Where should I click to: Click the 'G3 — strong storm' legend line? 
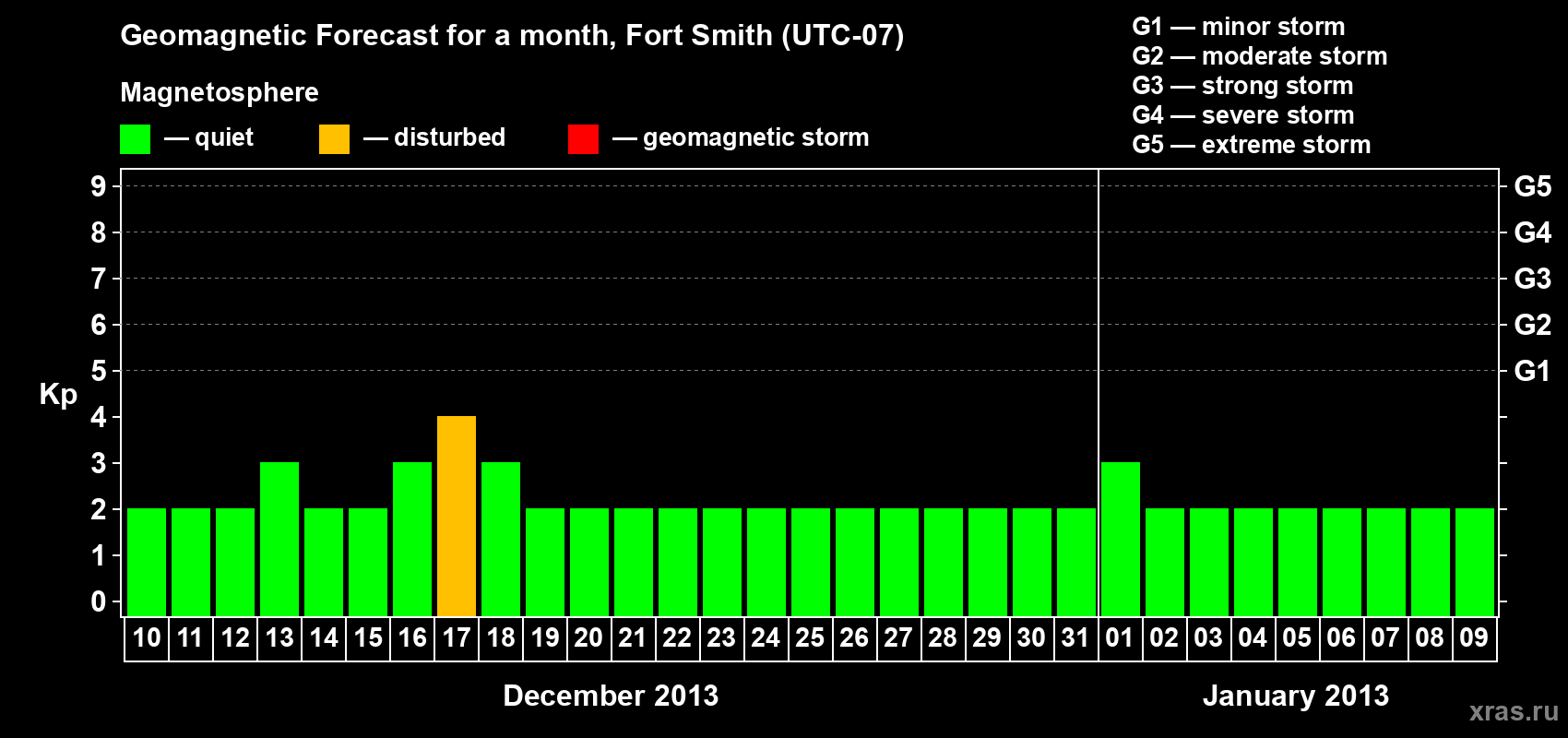pos(1242,86)
